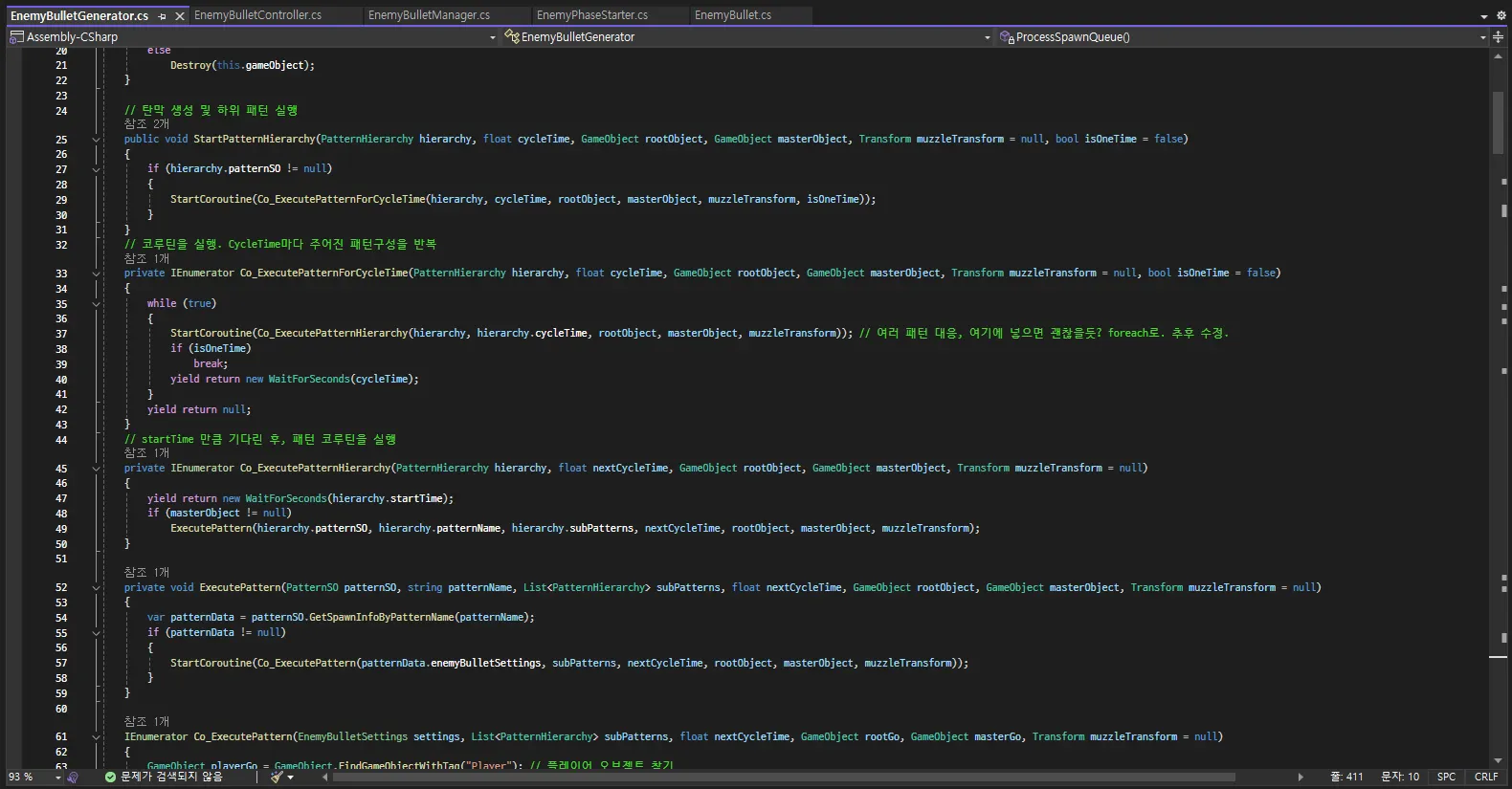Click the vertical scrollbar thumb
Screen dimensions: 1512x789
1498,122
